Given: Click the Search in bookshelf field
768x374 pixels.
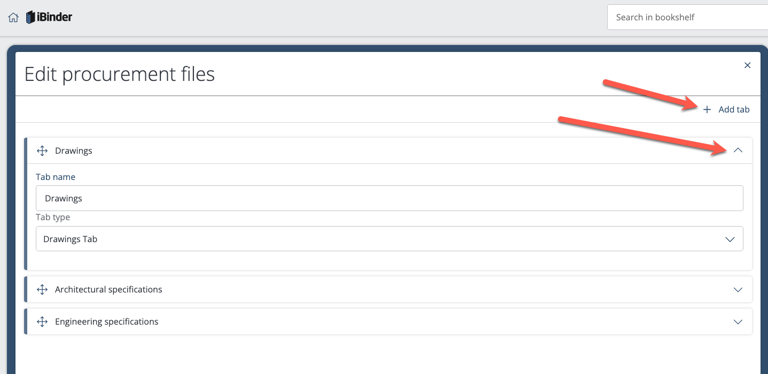Looking at the screenshot, I should (x=687, y=18).
